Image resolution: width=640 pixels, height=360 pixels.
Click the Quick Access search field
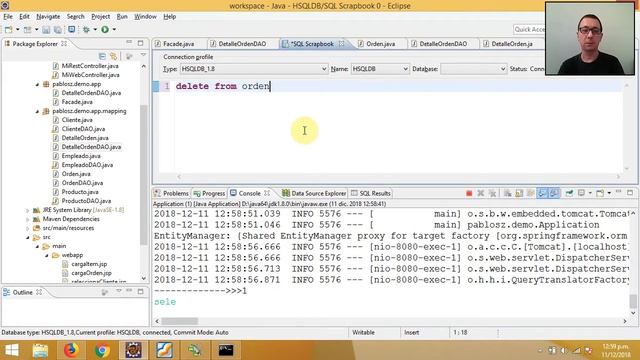click(529, 29)
